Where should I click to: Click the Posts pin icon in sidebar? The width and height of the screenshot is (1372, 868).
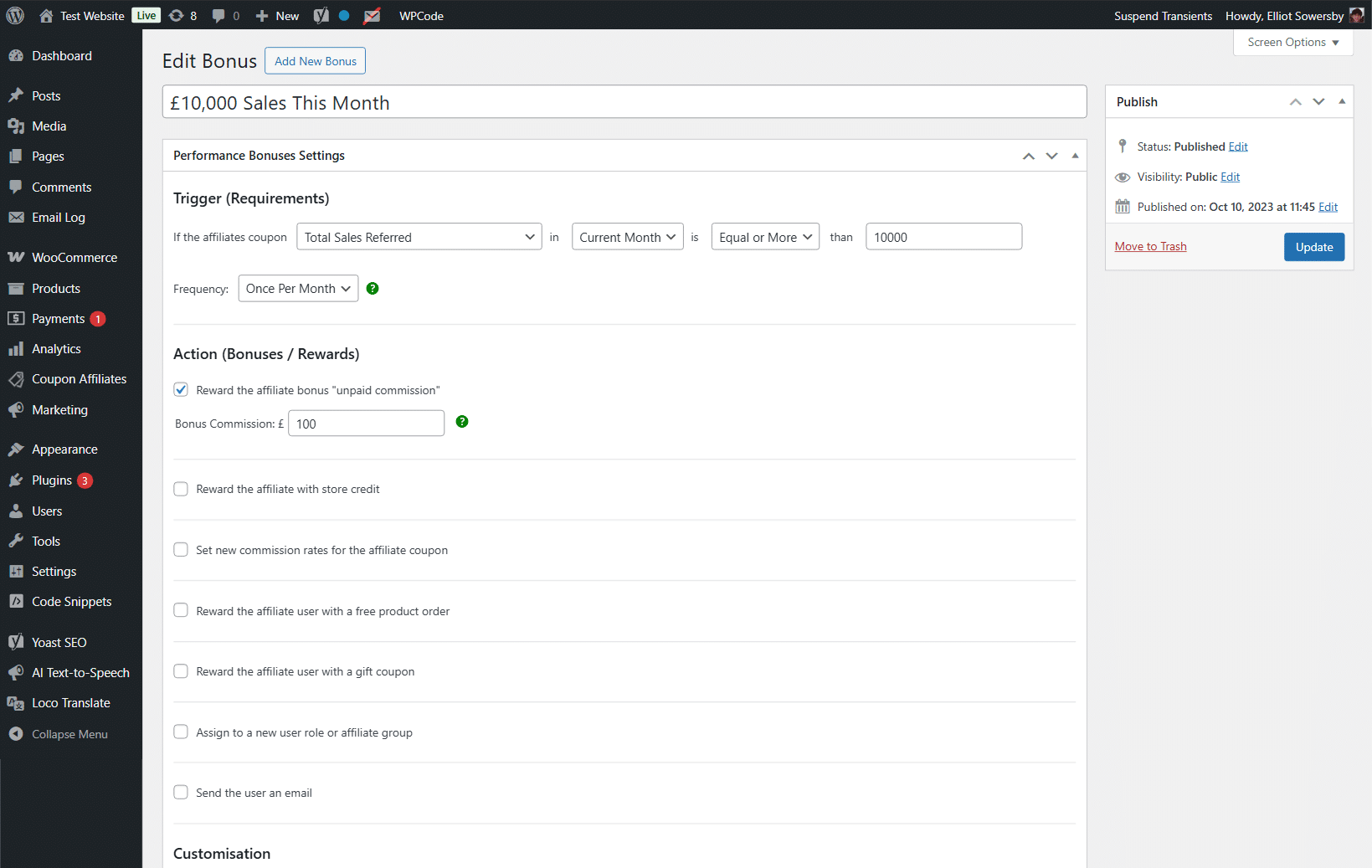[16, 95]
